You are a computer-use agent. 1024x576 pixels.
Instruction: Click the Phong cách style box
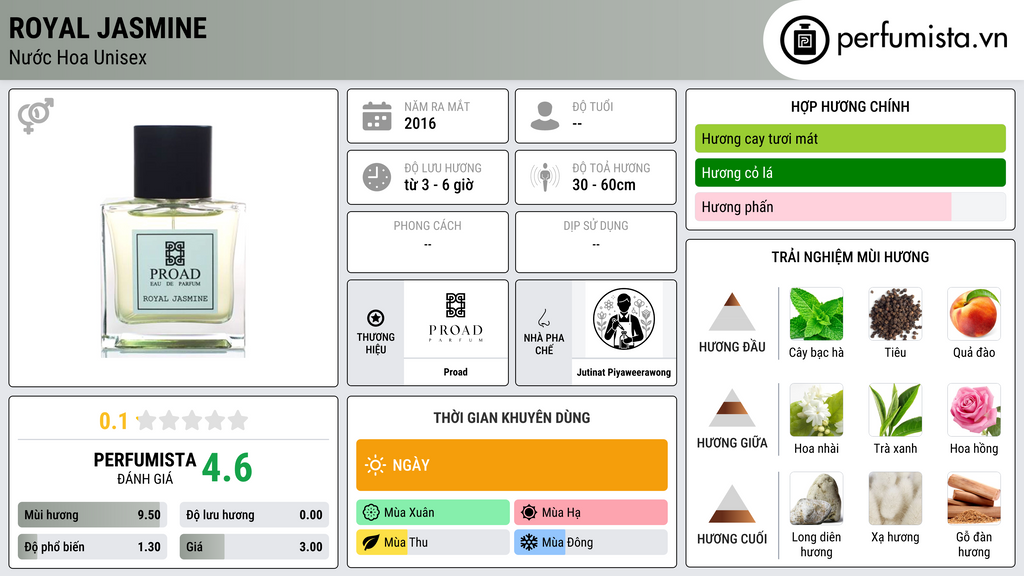coord(428,242)
